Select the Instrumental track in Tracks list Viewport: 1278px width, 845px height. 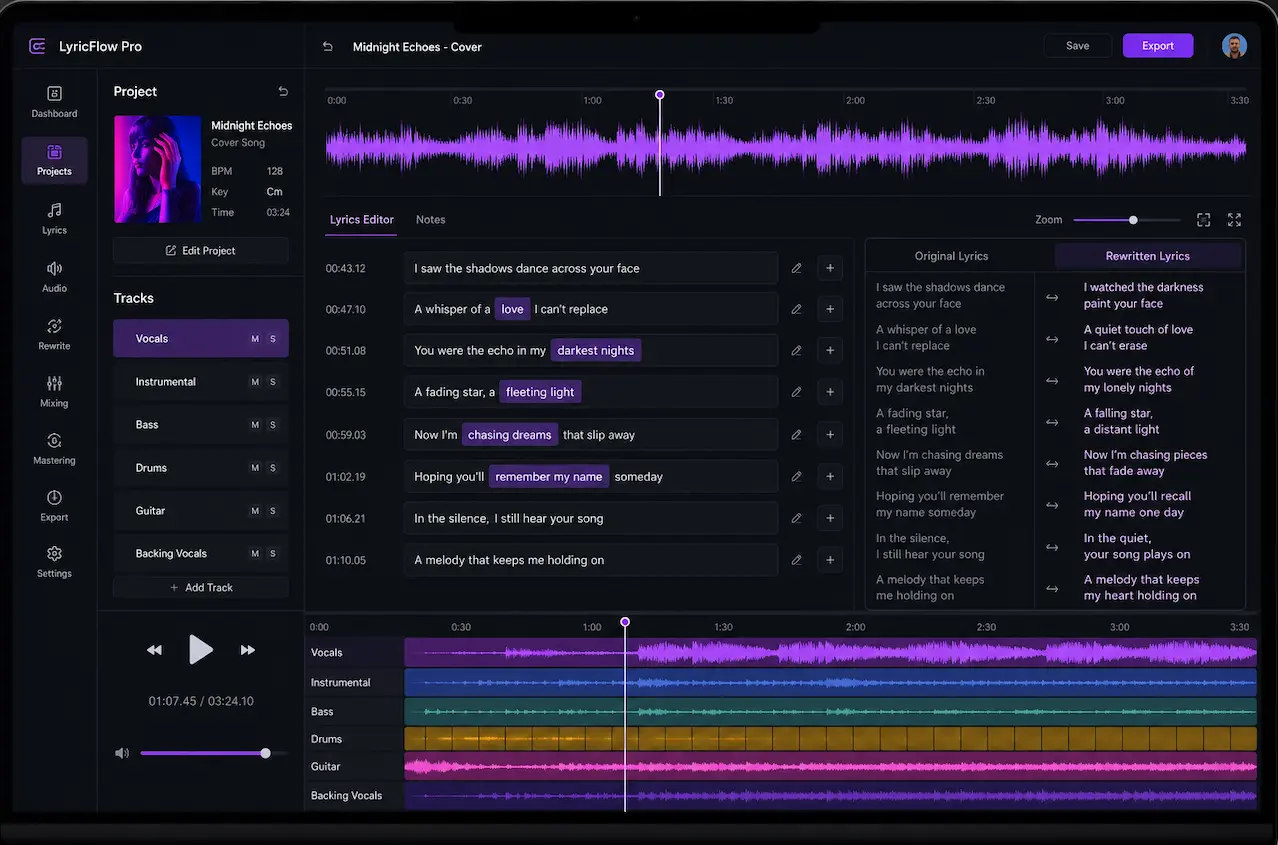pos(201,382)
